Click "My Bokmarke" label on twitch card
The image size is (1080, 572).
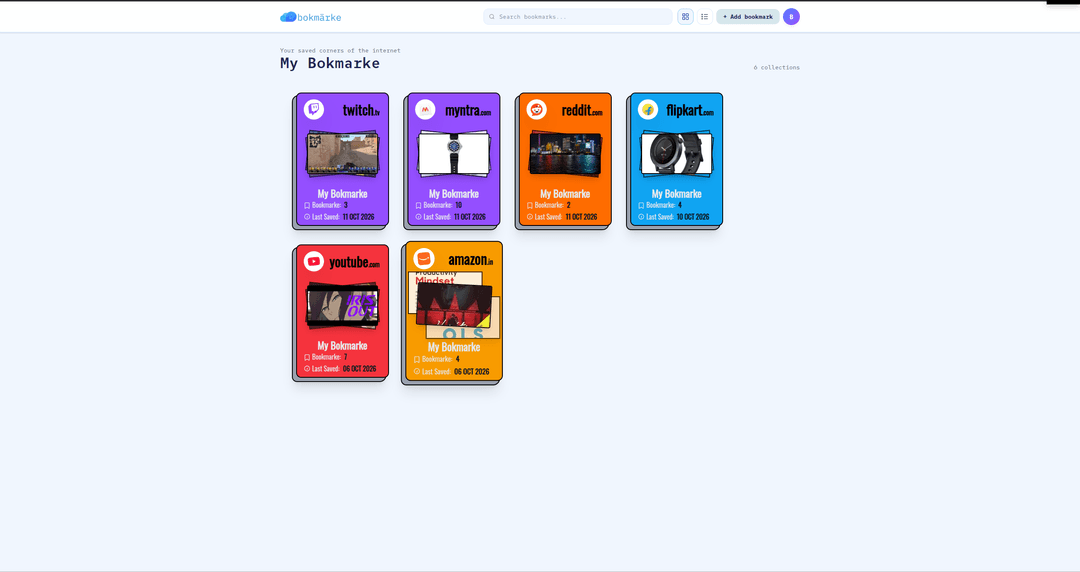click(342, 194)
